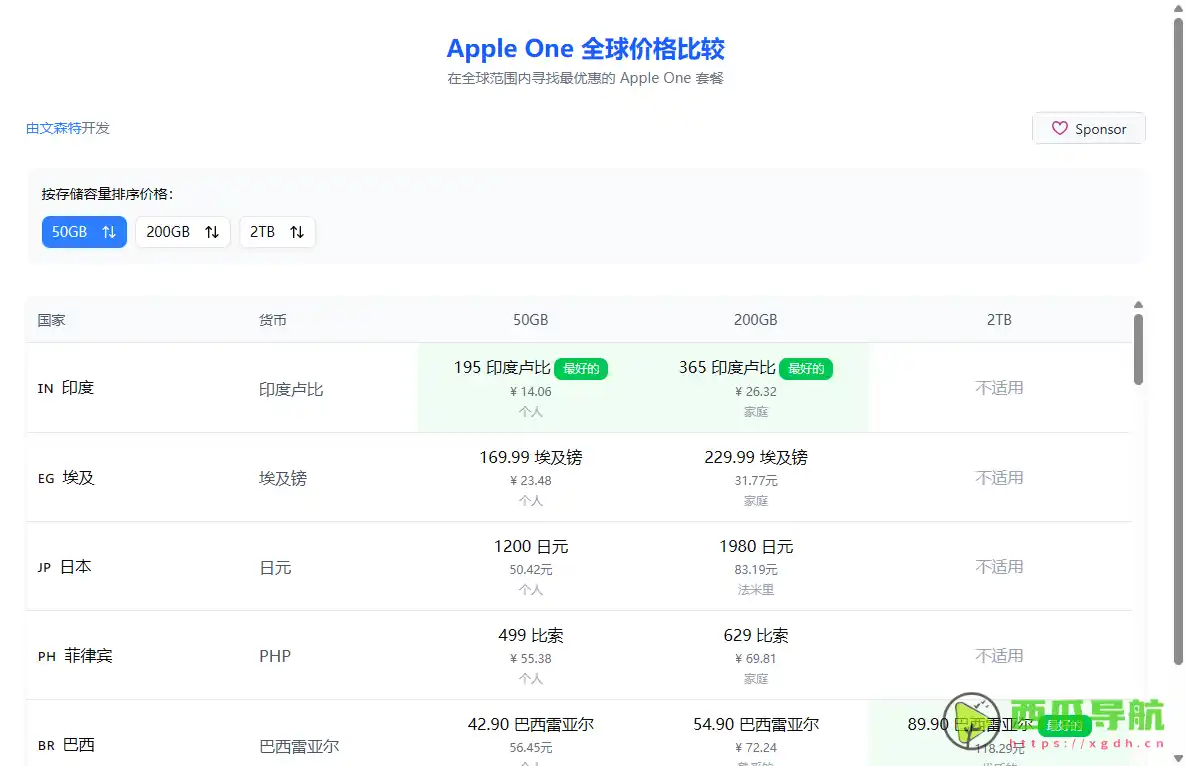
Task: Click the 42.90 巴西雷亚尔 price
Action: (x=530, y=724)
